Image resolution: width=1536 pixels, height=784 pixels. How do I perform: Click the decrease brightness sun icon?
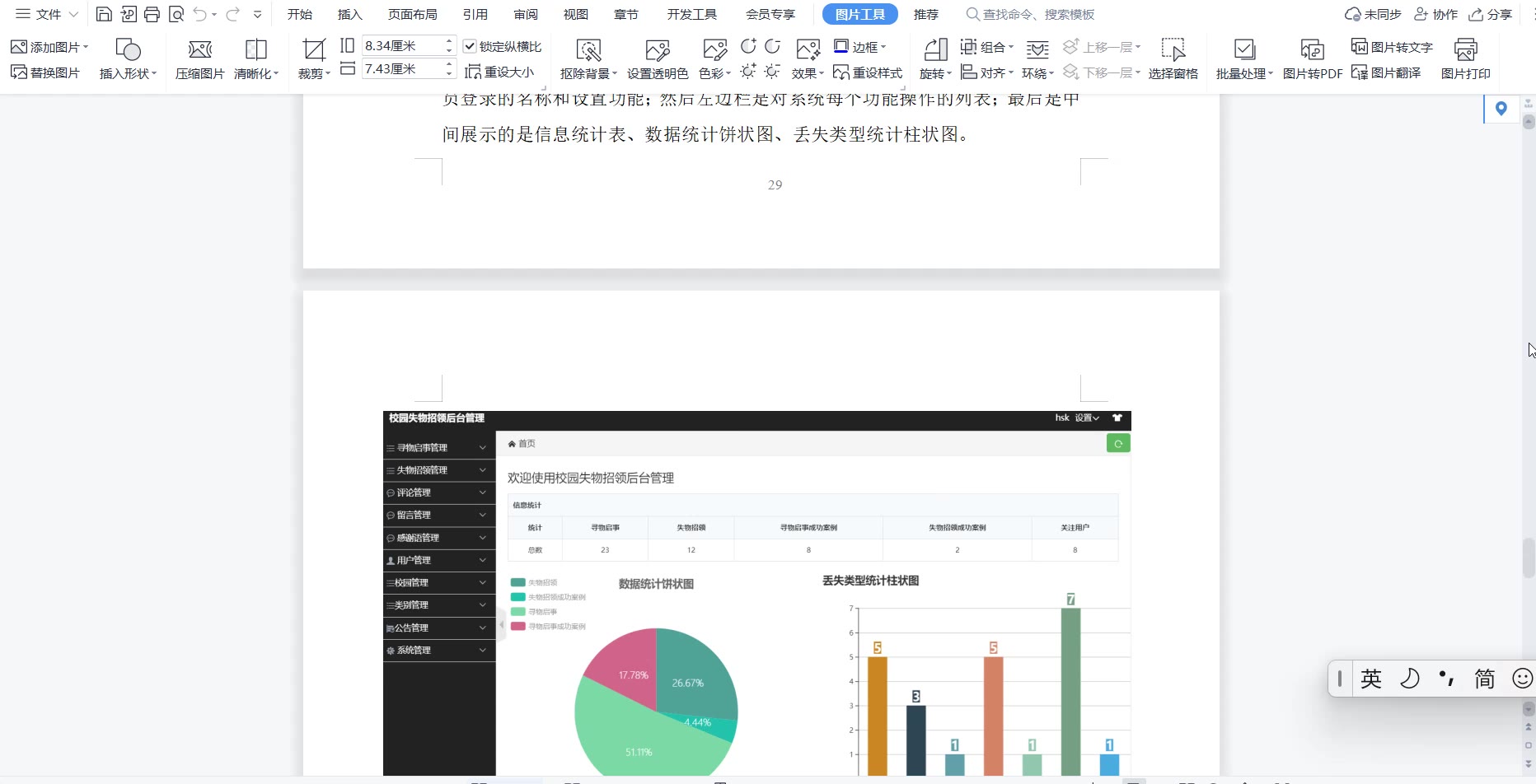tap(772, 72)
